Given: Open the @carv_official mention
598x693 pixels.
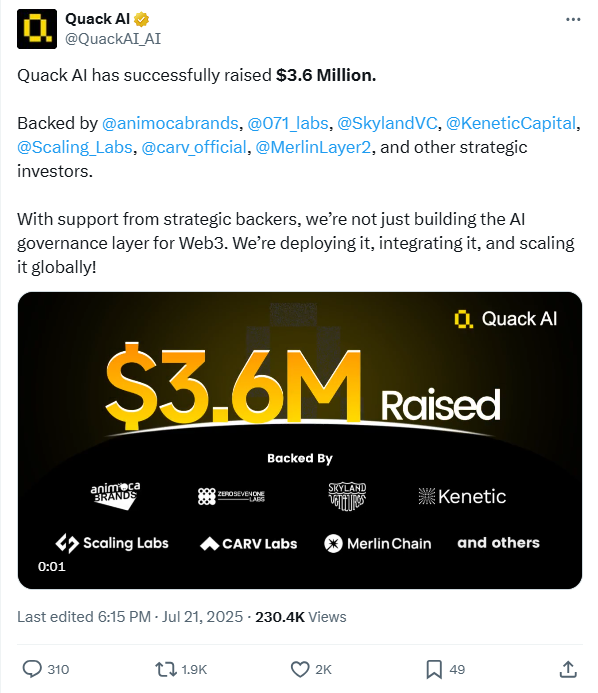Looking at the screenshot, I should [194, 147].
